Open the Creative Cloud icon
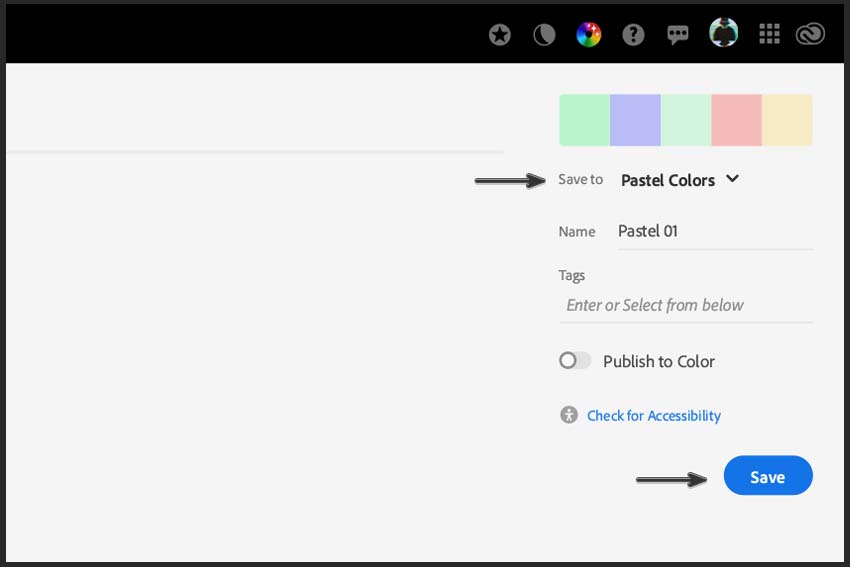Viewport: 850px width, 567px height. [x=810, y=35]
